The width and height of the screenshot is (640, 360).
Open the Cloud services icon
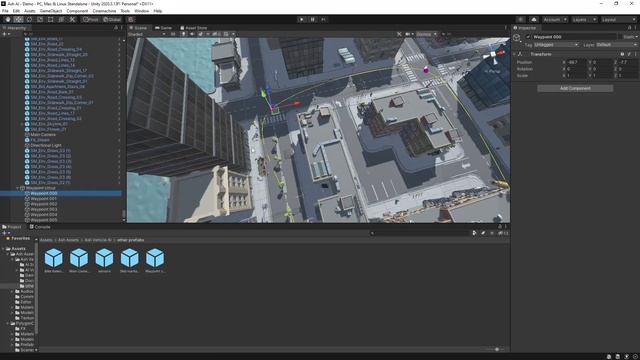tap(533, 19)
